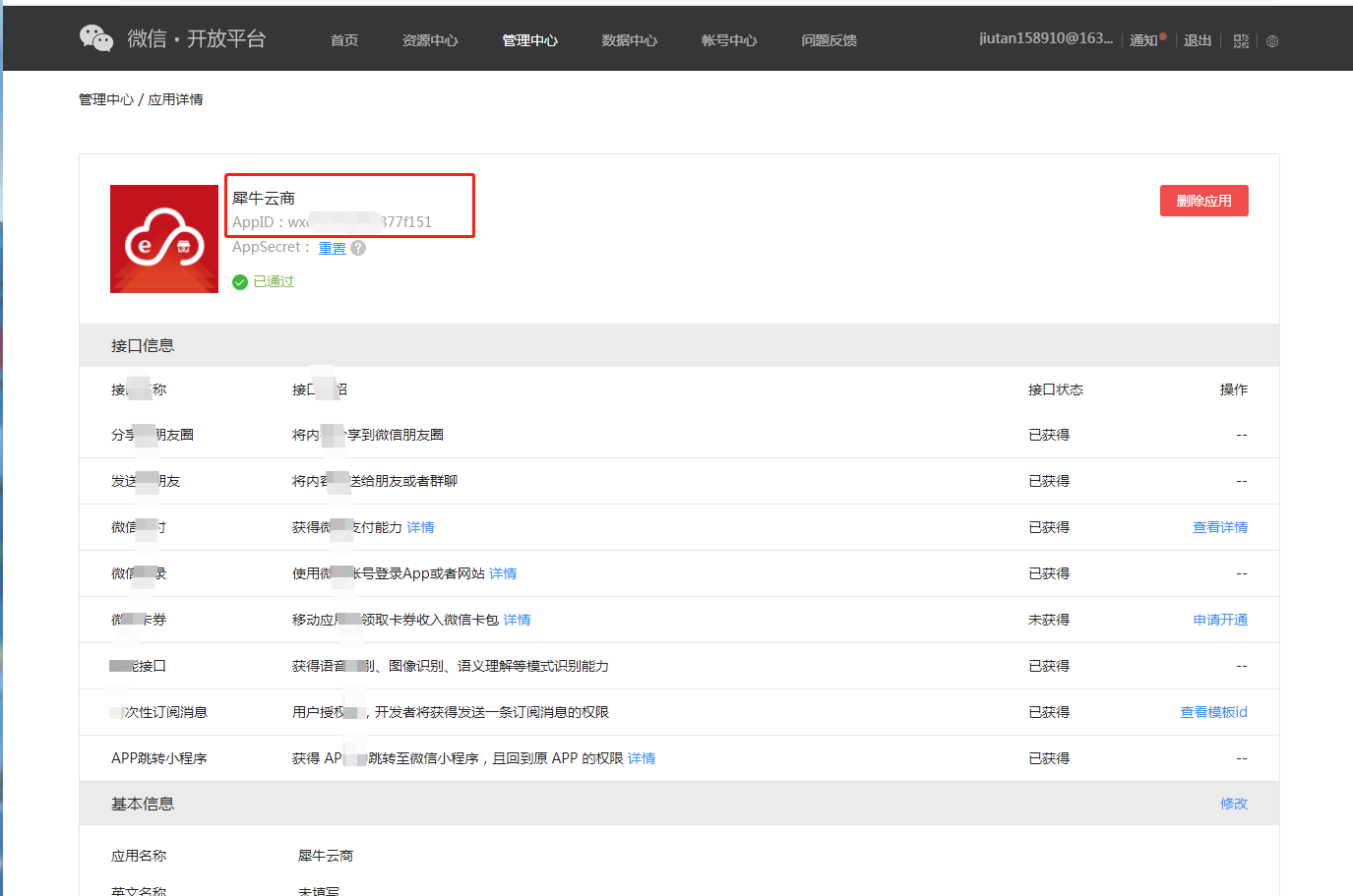This screenshot has width=1353, height=896.
Task: Click the 未获得 status text
Action: (x=1049, y=620)
